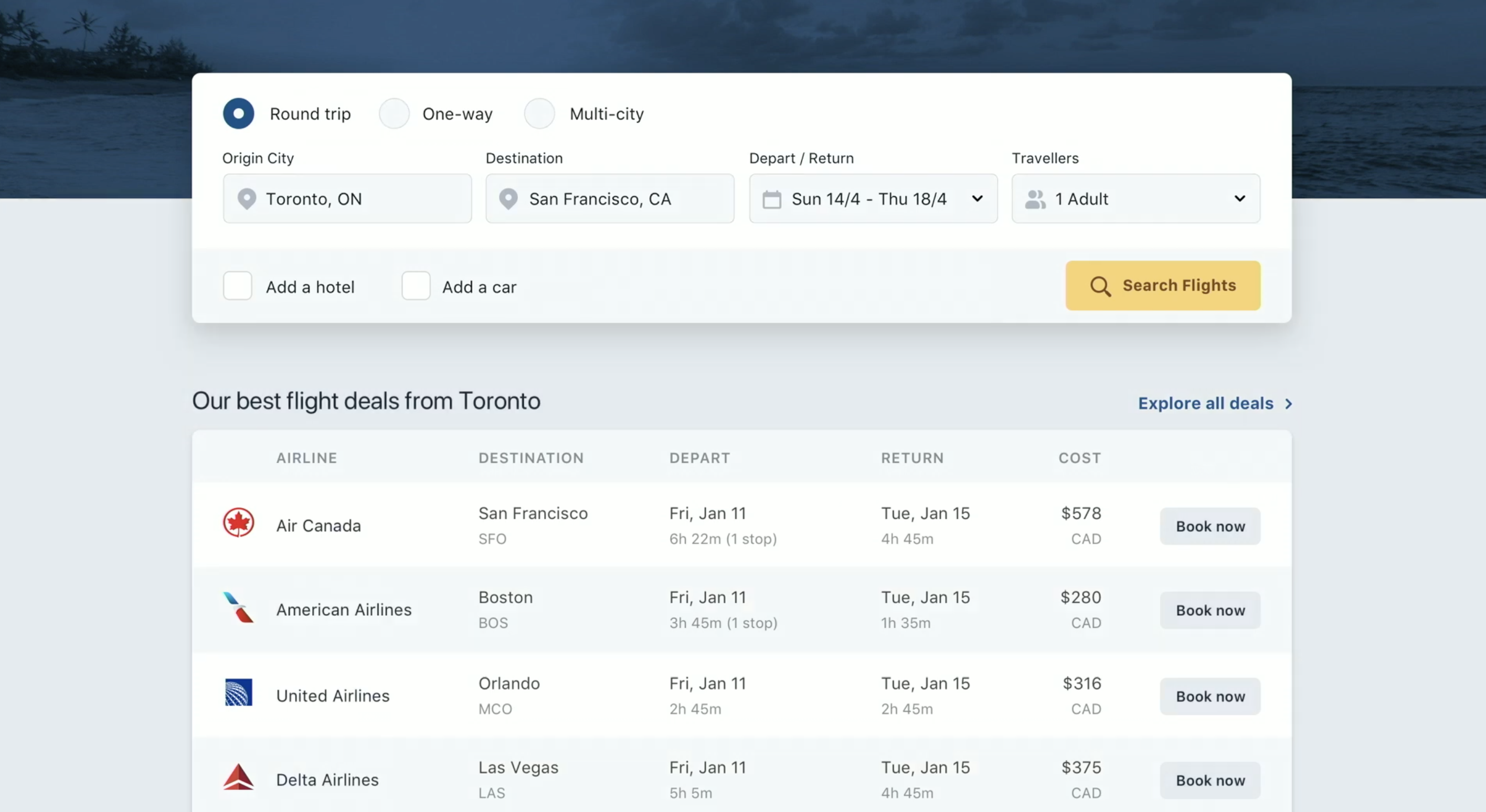Screen dimensions: 1486x812
Task: Click the United Airlines globe logo
Action: (238, 692)
